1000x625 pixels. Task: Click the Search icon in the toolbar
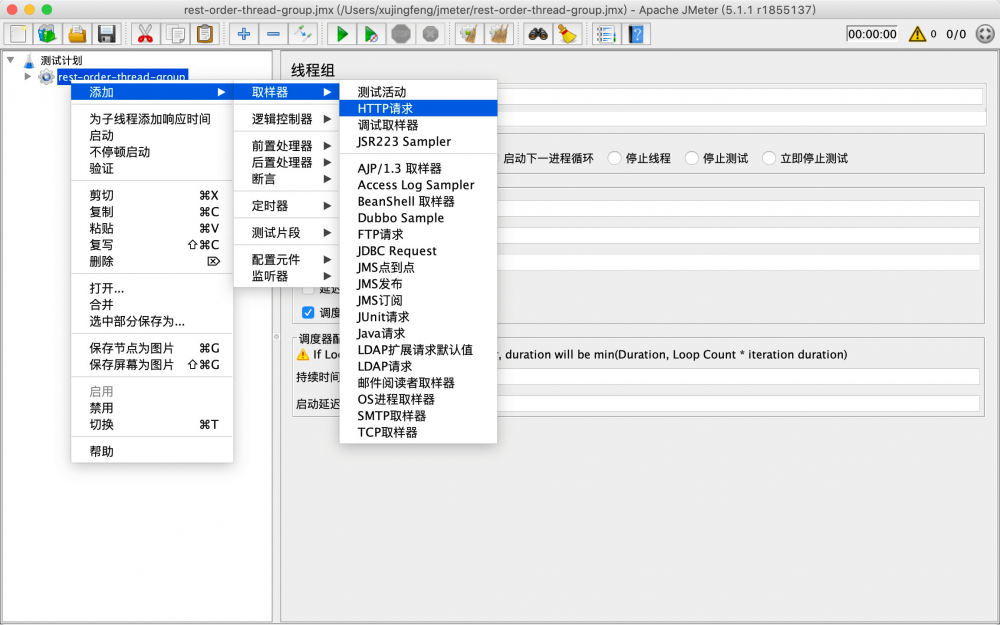pyautogui.click(x=537, y=33)
